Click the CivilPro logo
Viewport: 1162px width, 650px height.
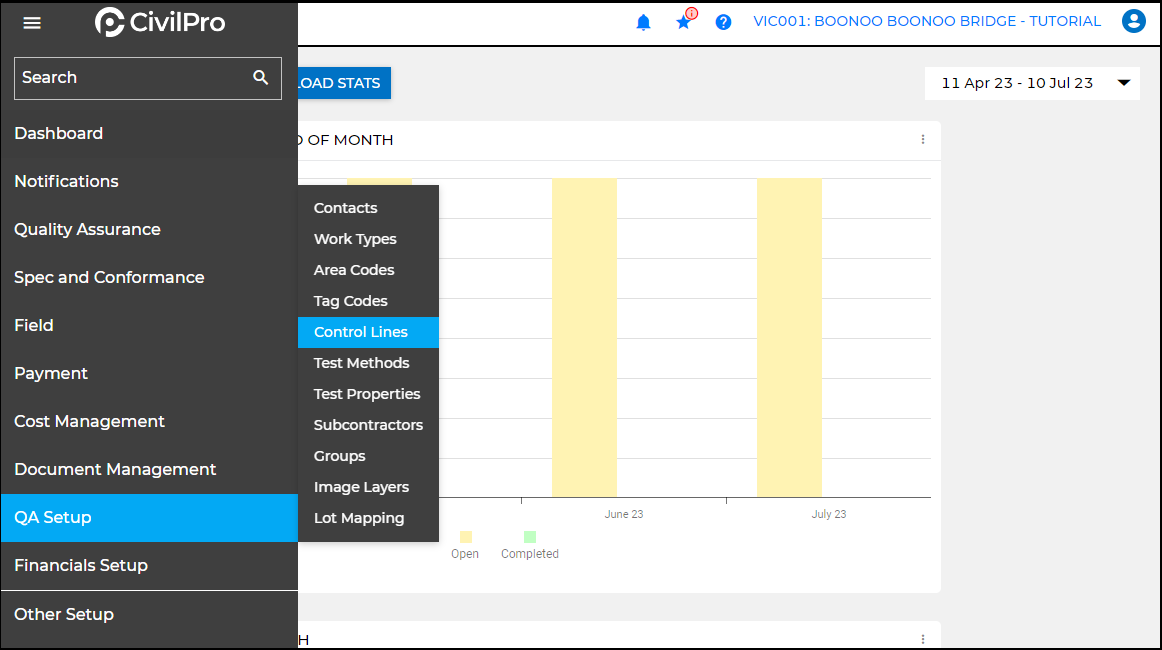[160, 22]
